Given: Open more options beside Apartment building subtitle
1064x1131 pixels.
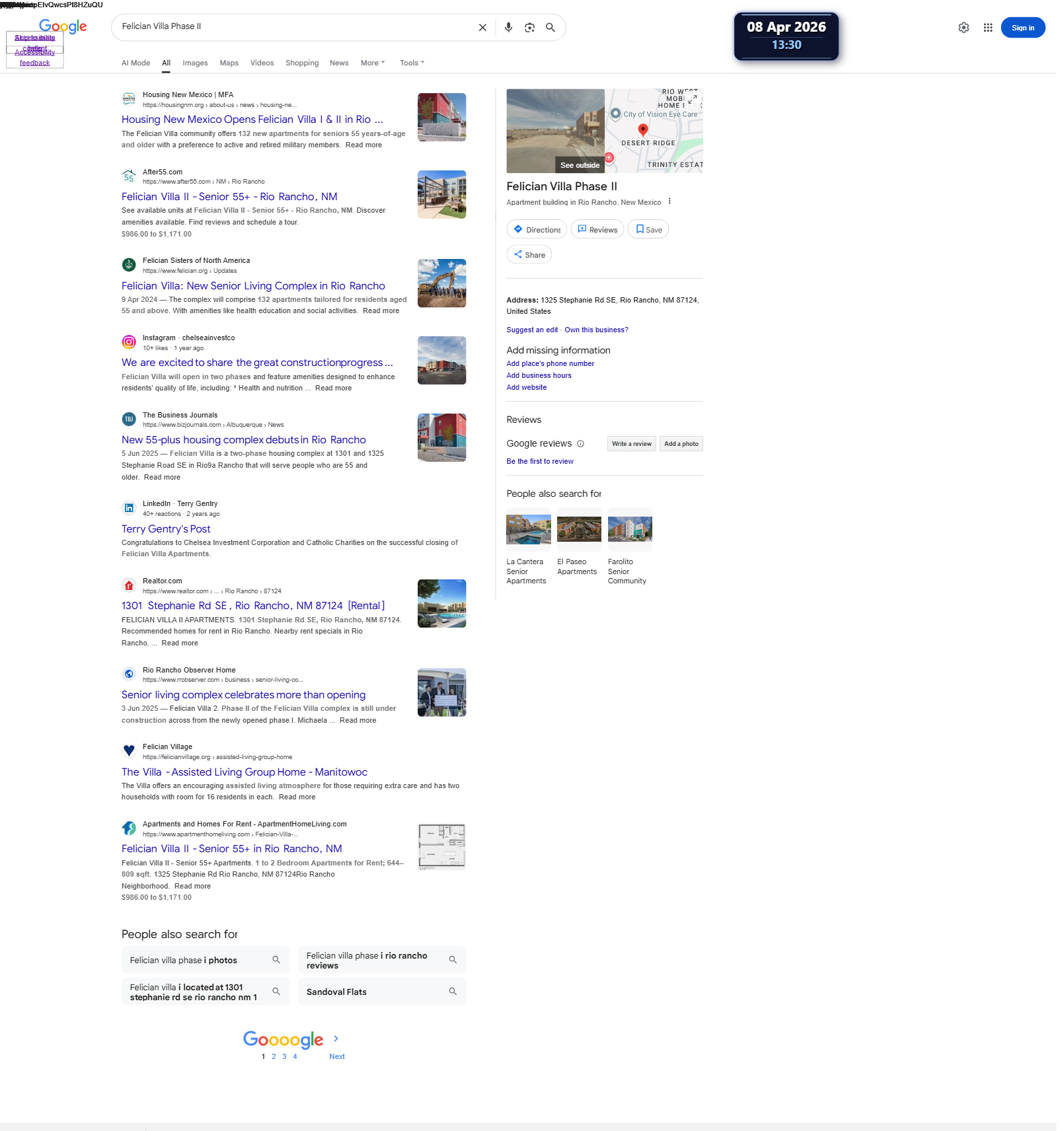Looking at the screenshot, I should (669, 201).
